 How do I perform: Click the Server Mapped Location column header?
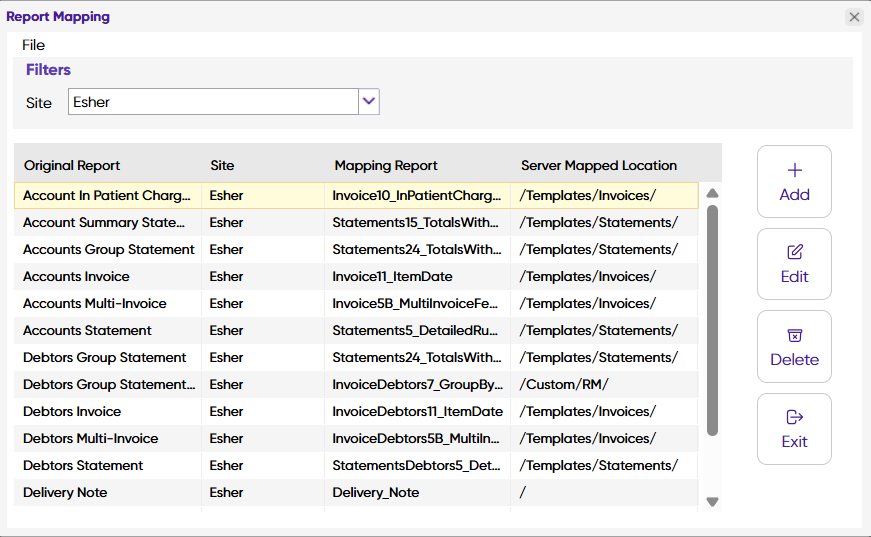pos(599,166)
